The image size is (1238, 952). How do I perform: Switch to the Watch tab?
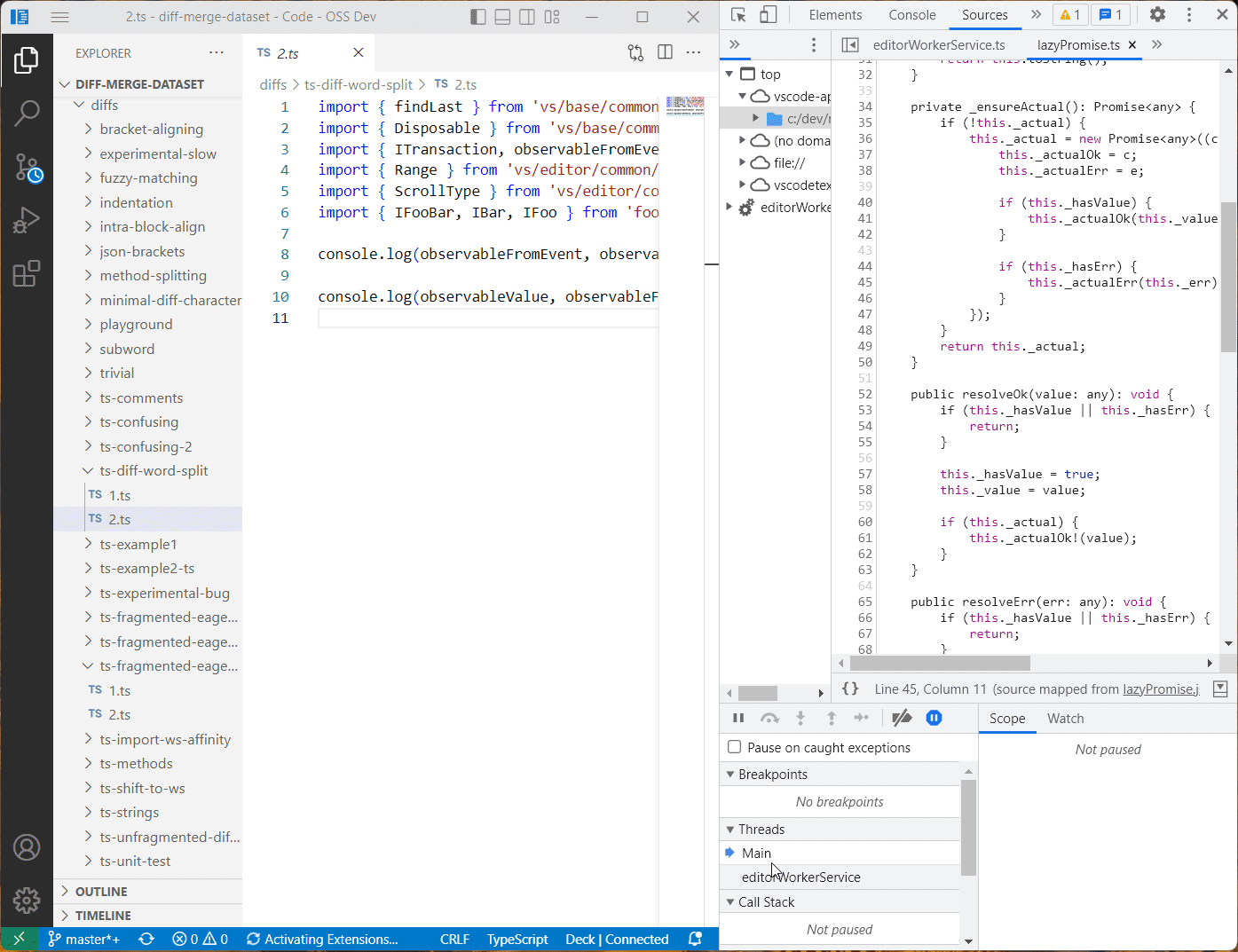coord(1065,719)
